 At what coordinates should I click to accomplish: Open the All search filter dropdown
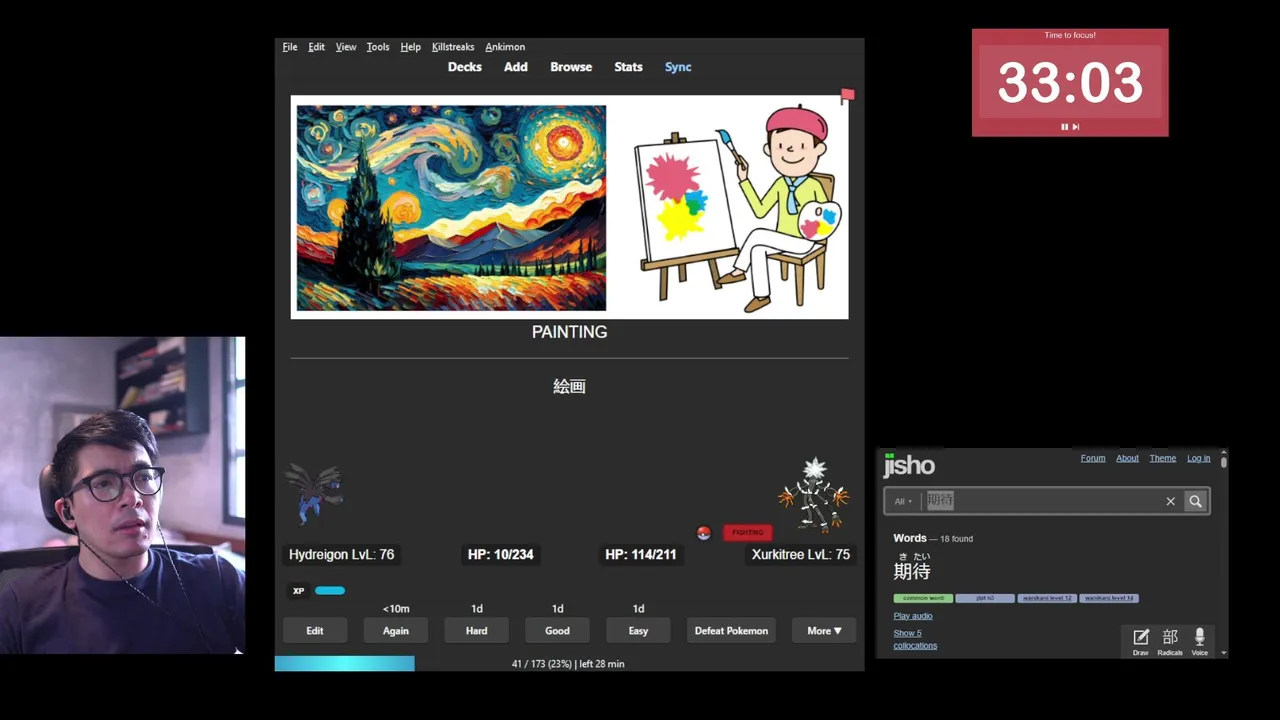(903, 501)
